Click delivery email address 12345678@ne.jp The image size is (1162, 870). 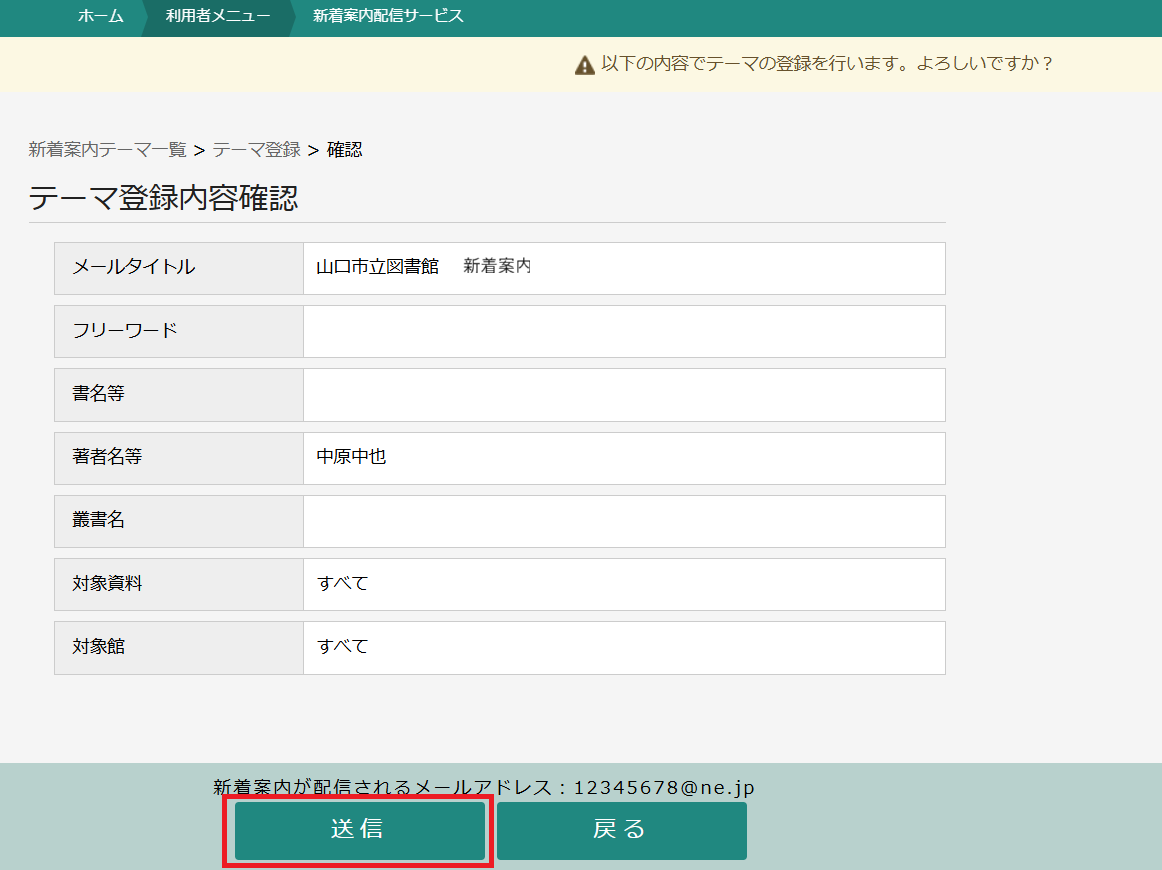(x=663, y=787)
